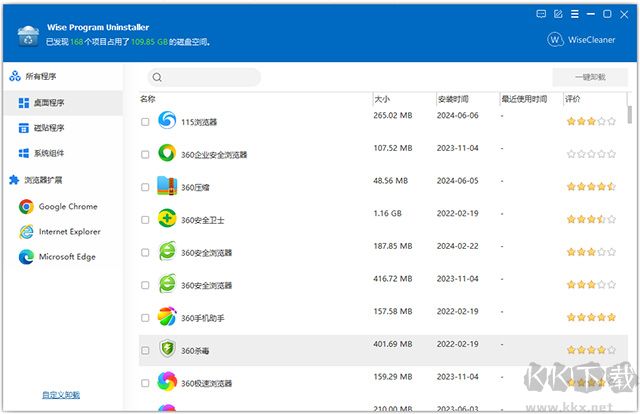Image resolution: width=640 pixels, height=414 pixels.
Task: Rate 360企业安全浏览器 using empty stars
Action: pos(591,154)
